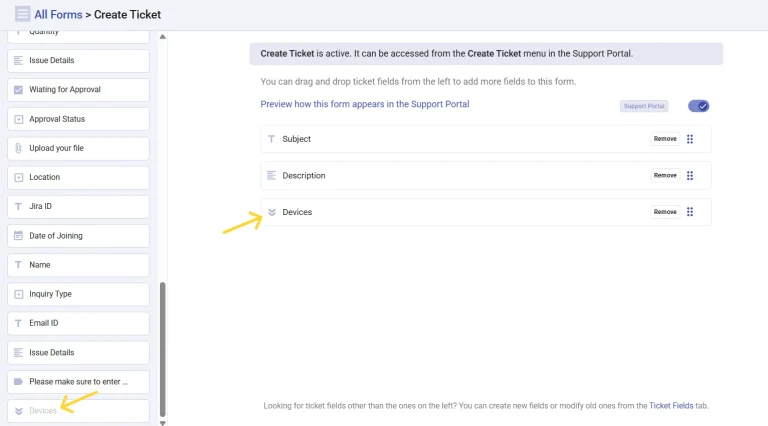The width and height of the screenshot is (768, 426).
Task: Click the Waiting for Approval checkbox icon
Action: [x=19, y=90]
